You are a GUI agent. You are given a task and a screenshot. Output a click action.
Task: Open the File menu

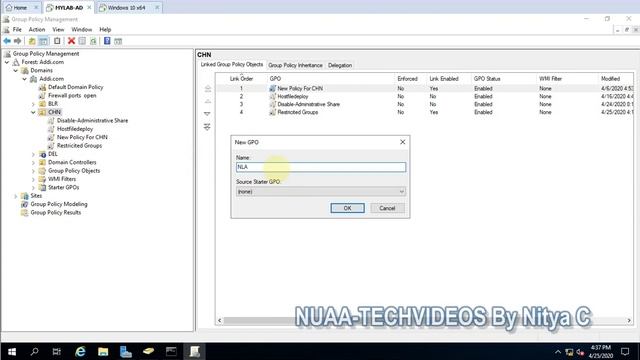(x=17, y=29)
